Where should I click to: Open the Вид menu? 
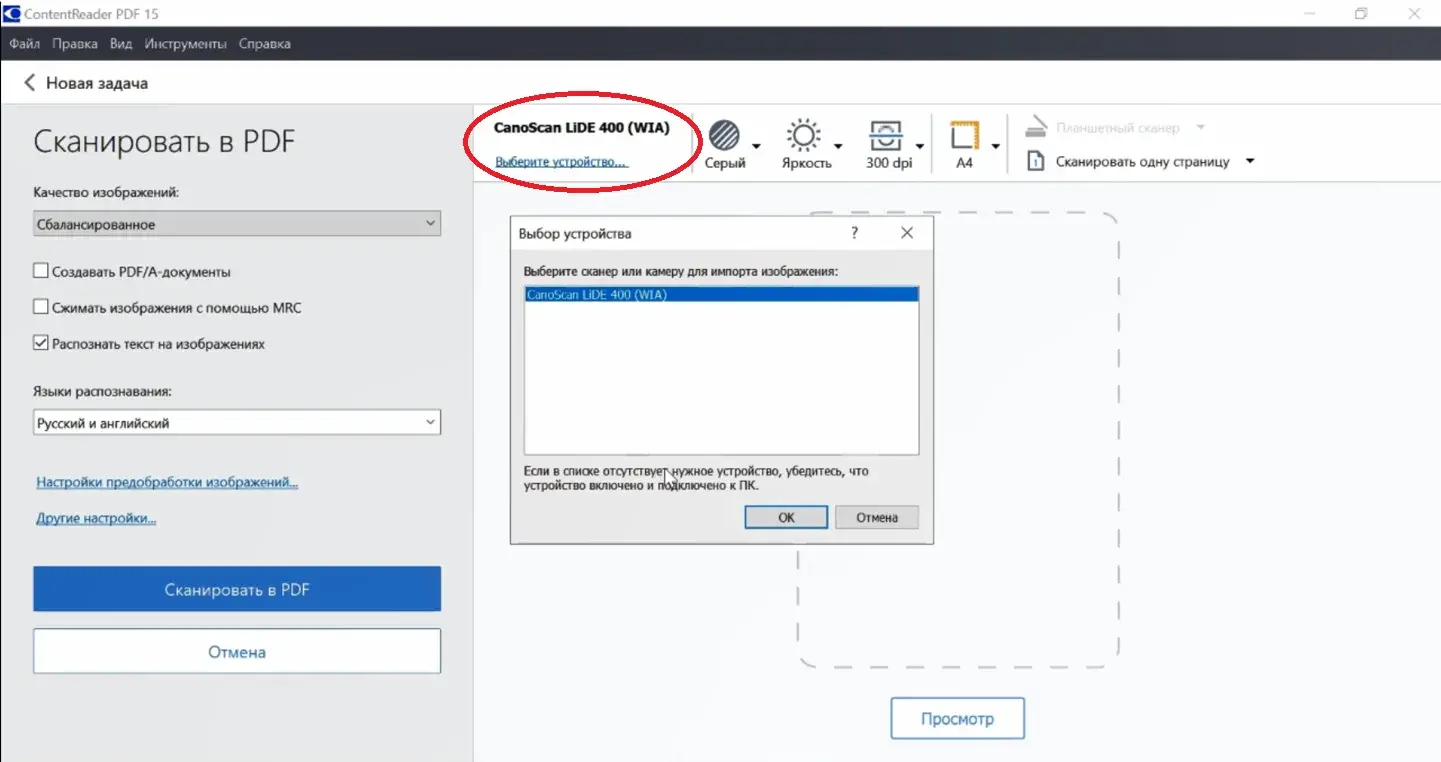click(x=121, y=44)
